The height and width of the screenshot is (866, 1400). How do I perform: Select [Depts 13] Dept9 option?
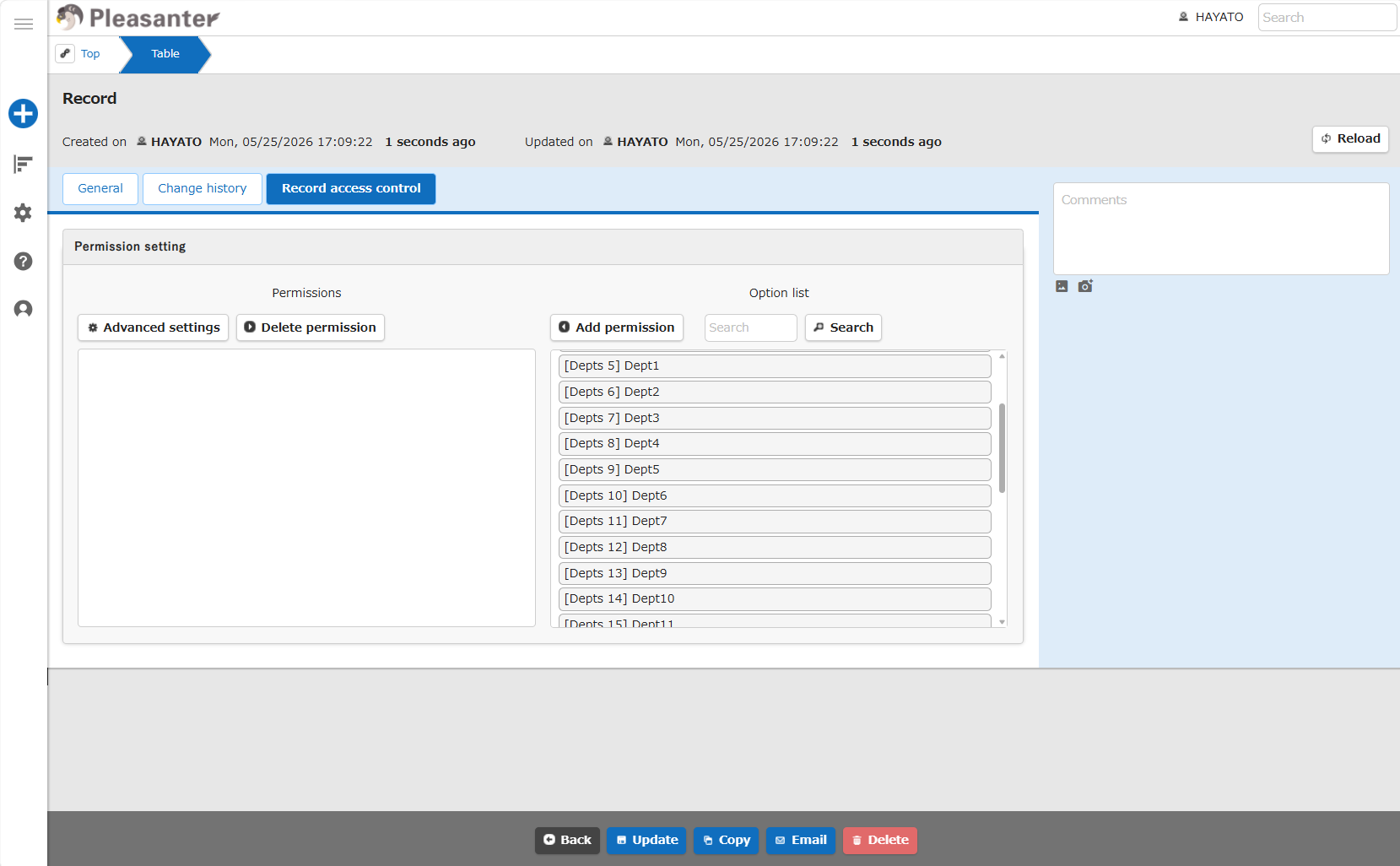pyautogui.click(x=775, y=574)
